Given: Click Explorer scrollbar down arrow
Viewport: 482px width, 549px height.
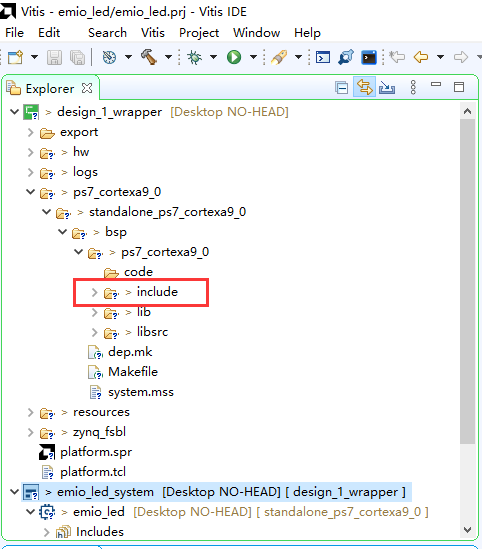Looking at the screenshot, I should click(468, 529).
